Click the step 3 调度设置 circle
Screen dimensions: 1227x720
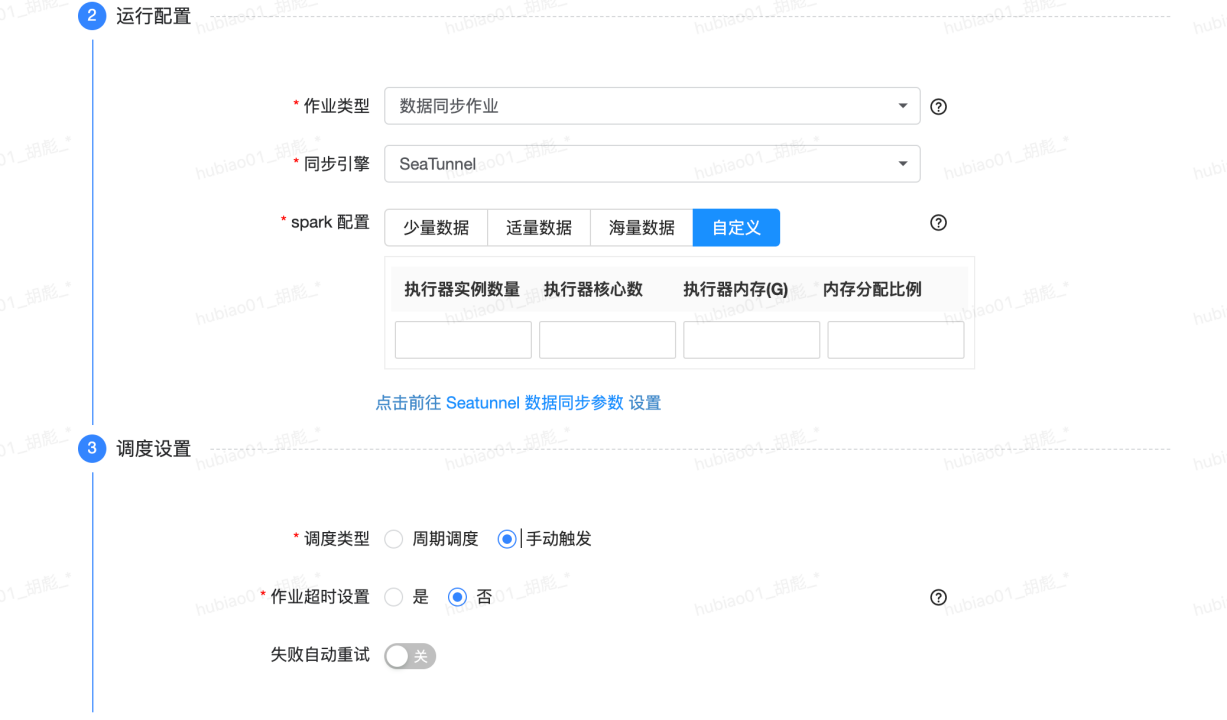(91, 449)
